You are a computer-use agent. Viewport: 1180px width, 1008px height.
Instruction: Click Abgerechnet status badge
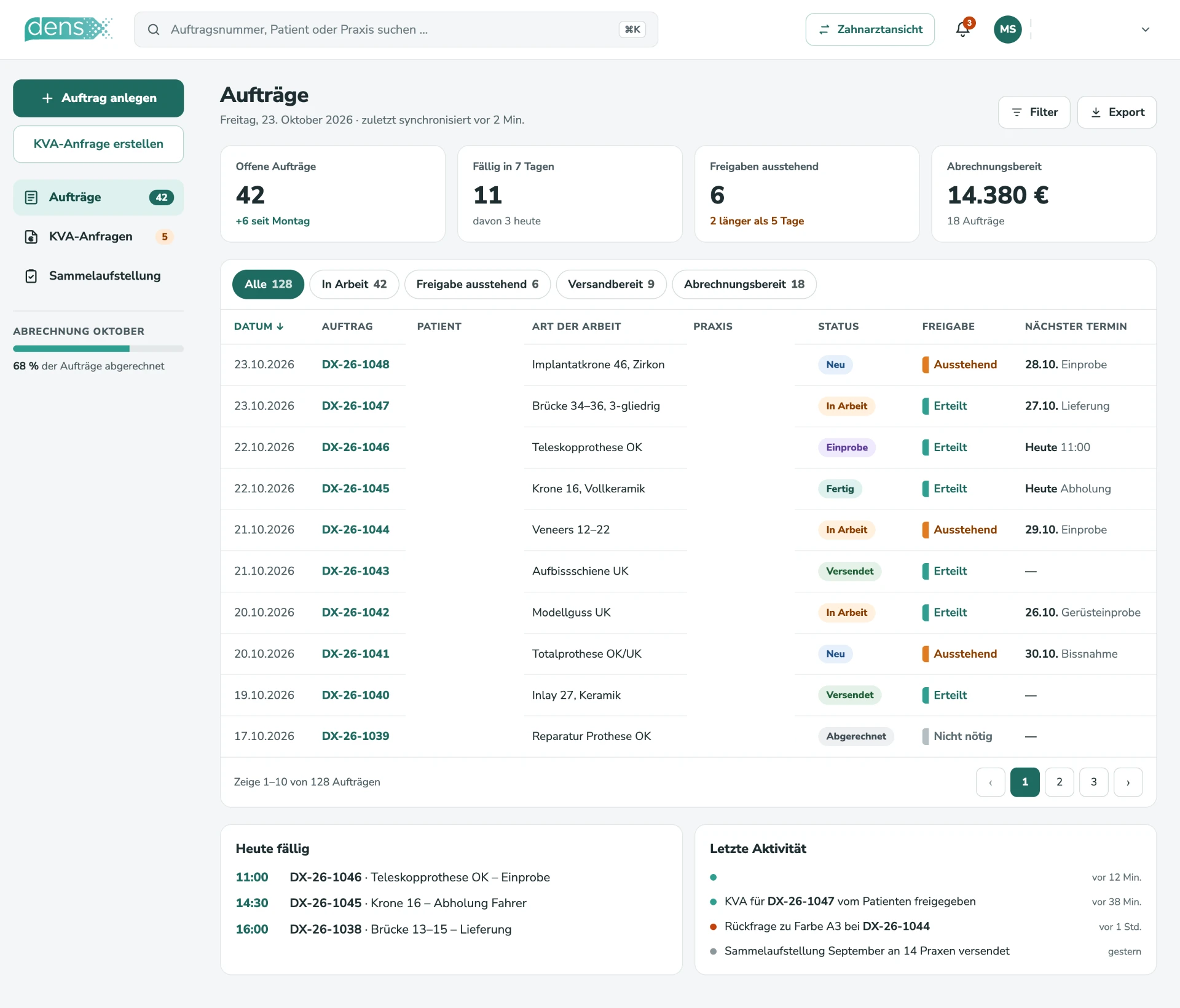(855, 736)
